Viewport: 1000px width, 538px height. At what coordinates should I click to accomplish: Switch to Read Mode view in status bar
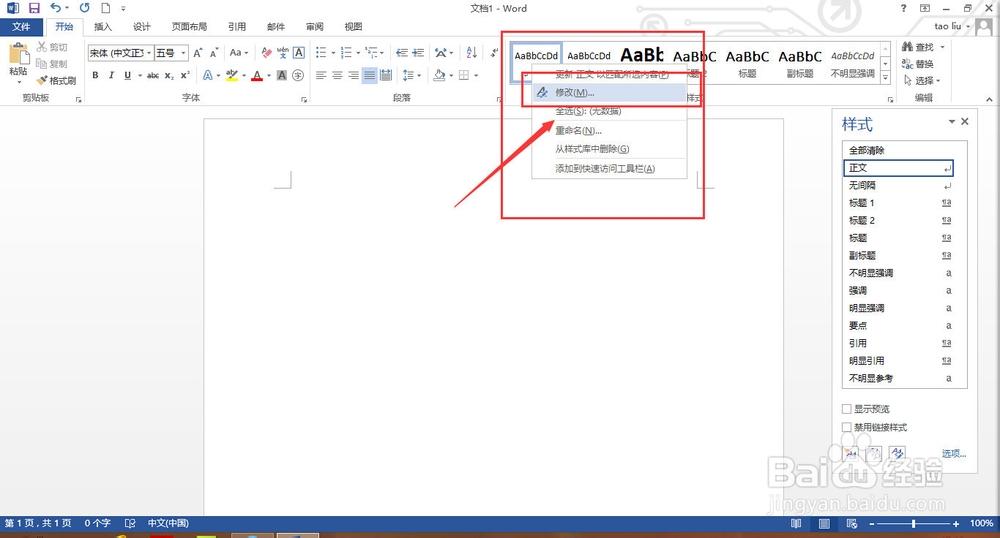(x=796, y=523)
